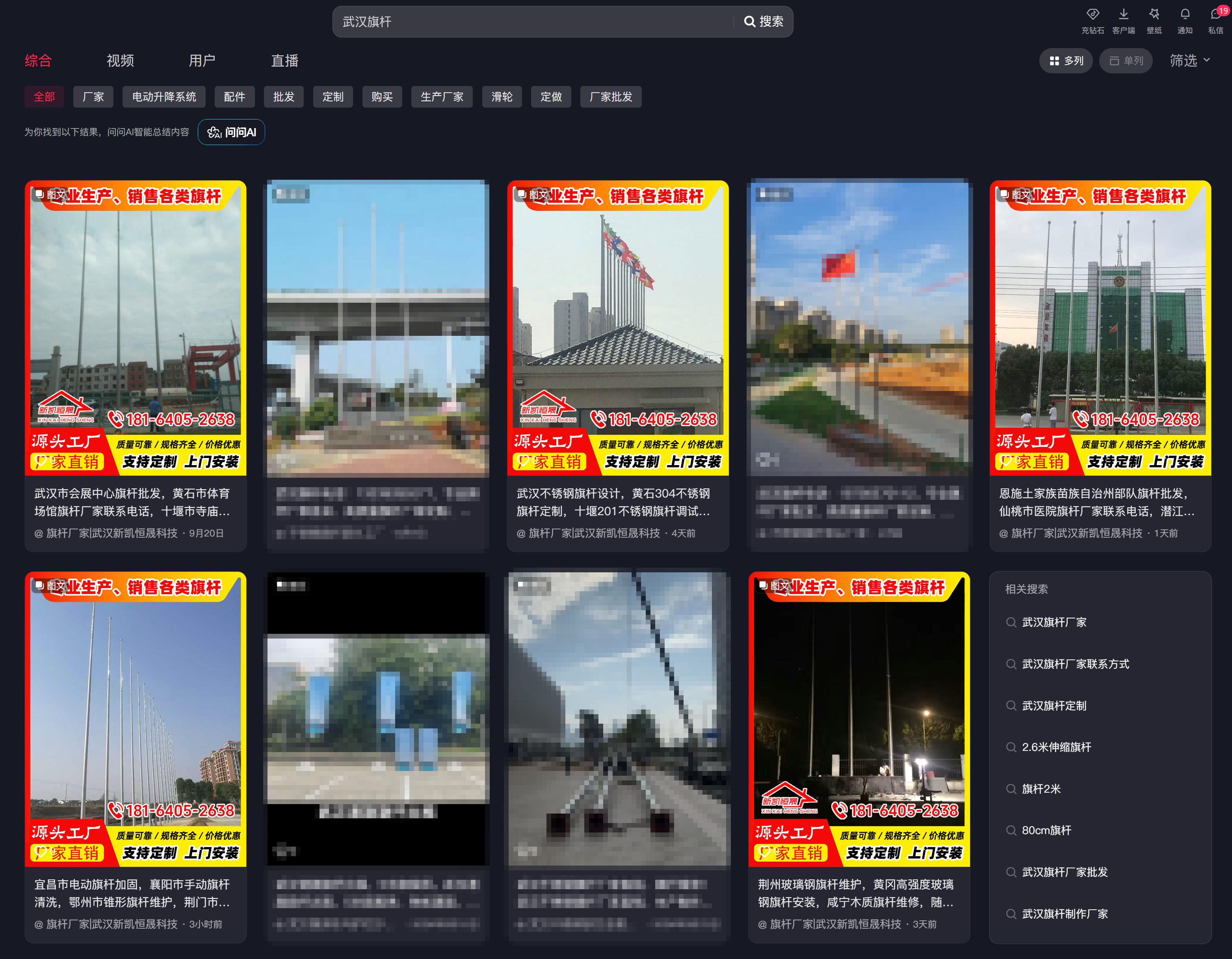This screenshot has width=1232, height=959.
Task: Open 私信 private messages icon
Action: [x=1215, y=15]
